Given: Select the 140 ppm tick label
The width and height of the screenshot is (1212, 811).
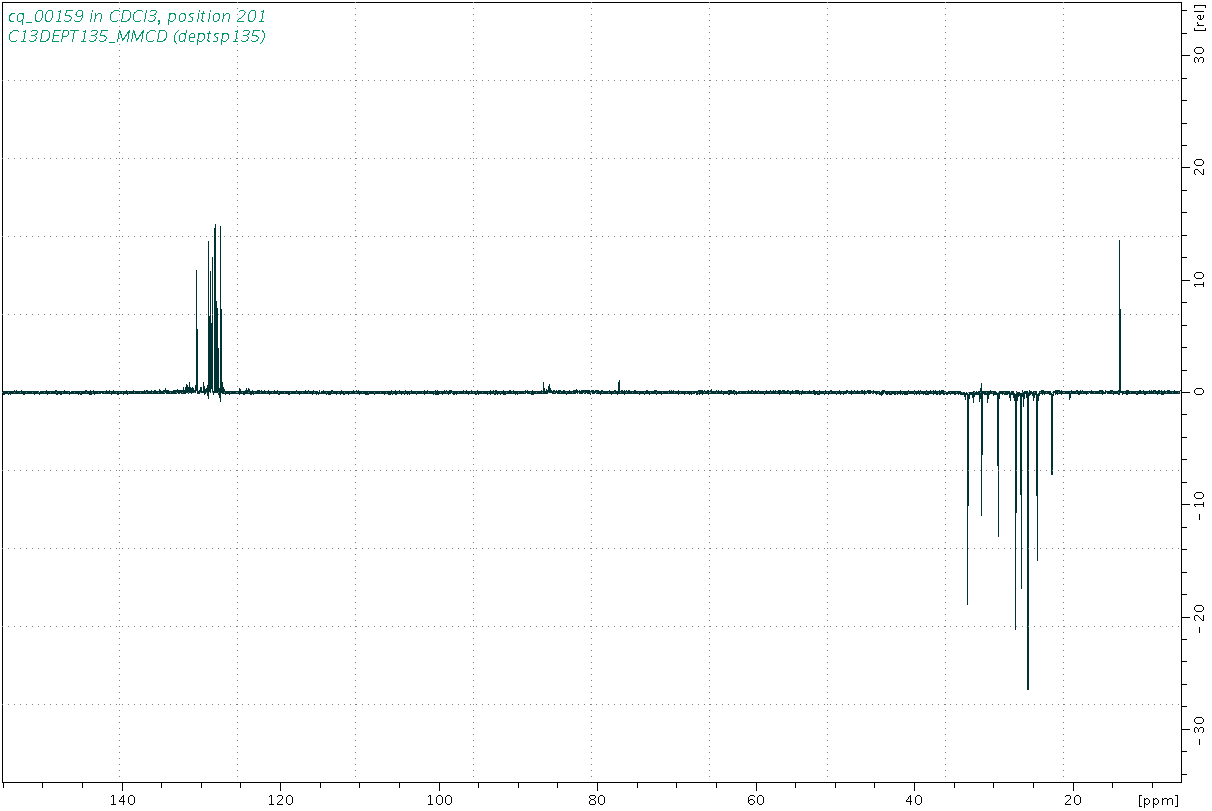Looking at the screenshot, I should [x=121, y=800].
